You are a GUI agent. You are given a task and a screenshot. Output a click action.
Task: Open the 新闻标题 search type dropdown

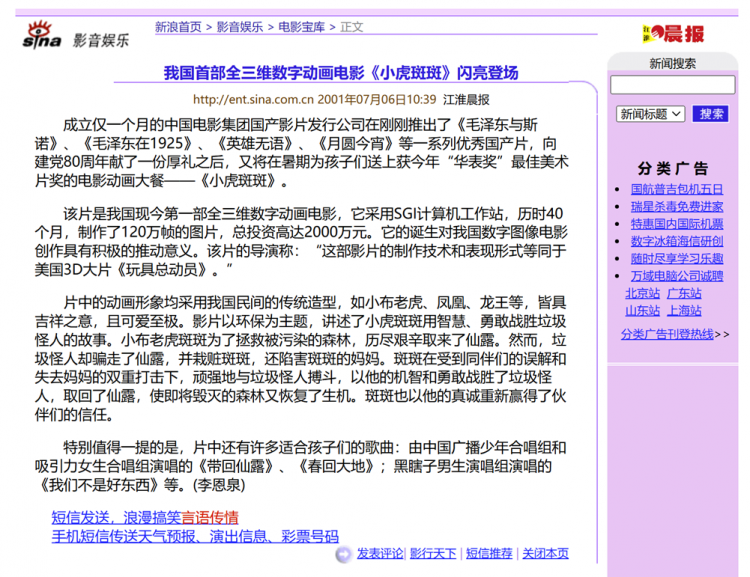click(x=651, y=114)
